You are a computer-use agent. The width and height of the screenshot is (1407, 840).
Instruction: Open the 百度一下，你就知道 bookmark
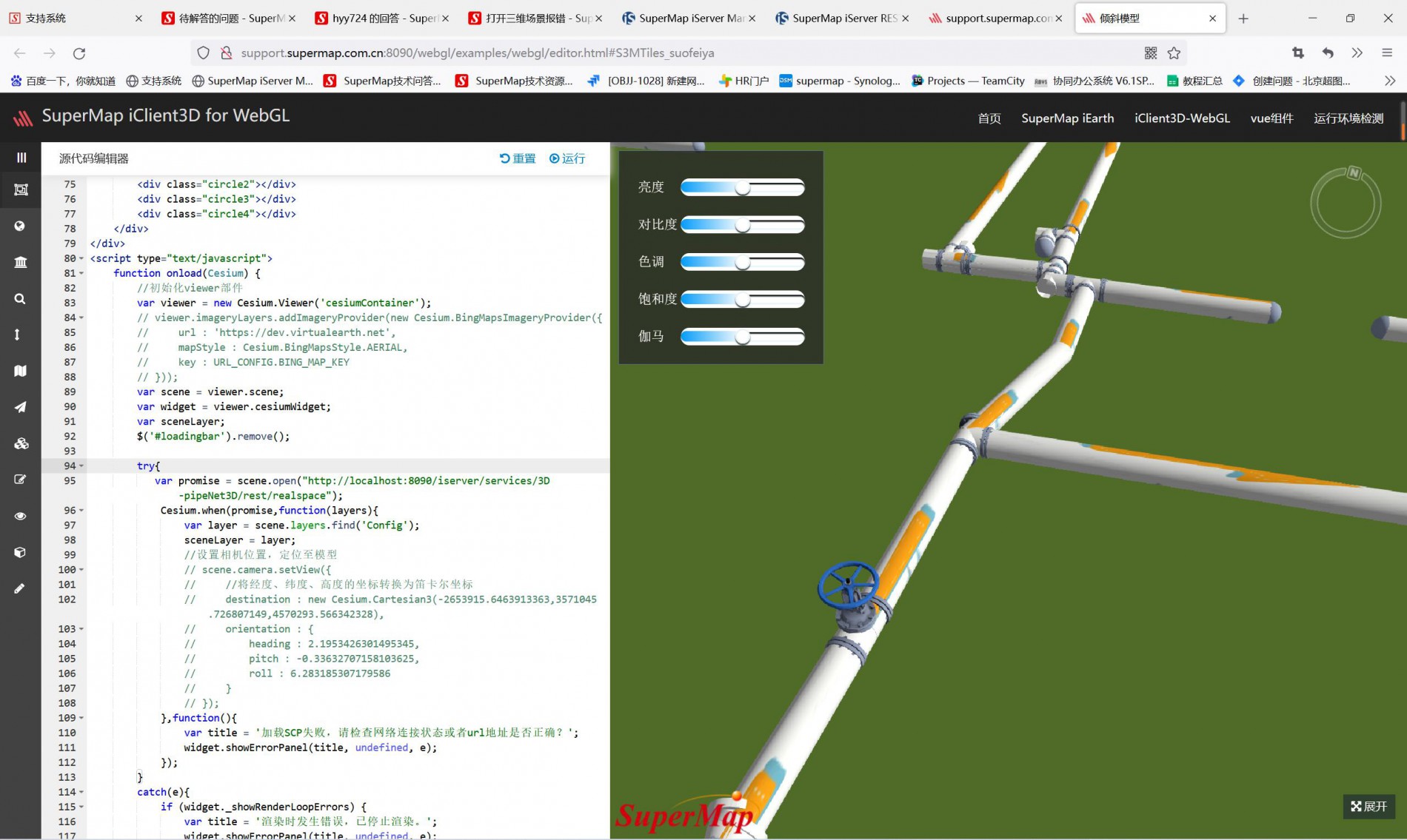pyautogui.click(x=64, y=81)
